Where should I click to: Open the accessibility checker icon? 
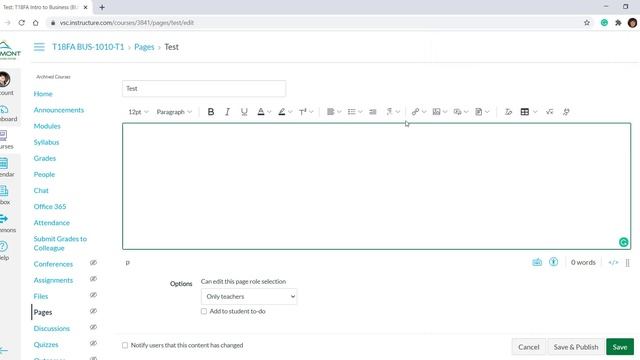coord(553,262)
